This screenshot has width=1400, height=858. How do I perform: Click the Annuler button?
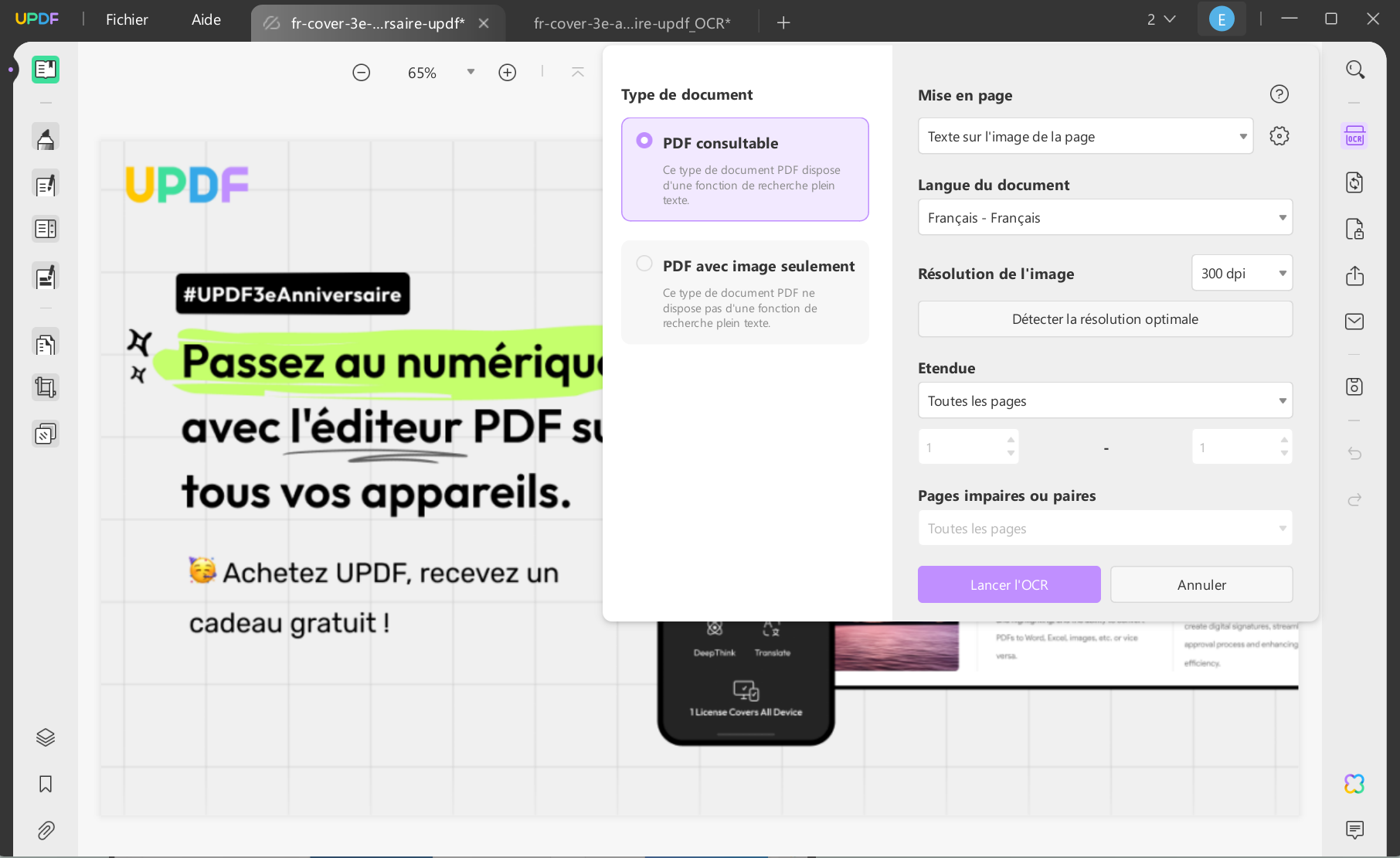point(1201,584)
